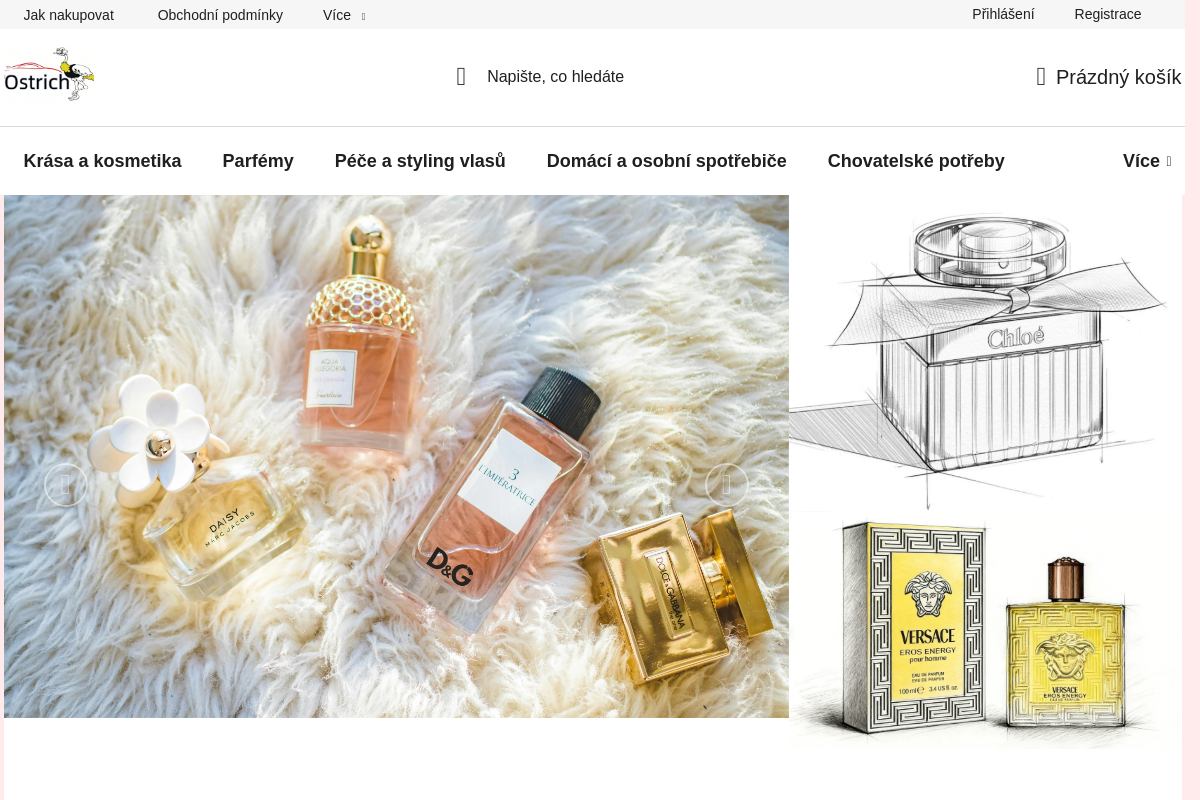1200x800 pixels.
Task: Click the perfume bottles carousel image
Action: point(396,456)
